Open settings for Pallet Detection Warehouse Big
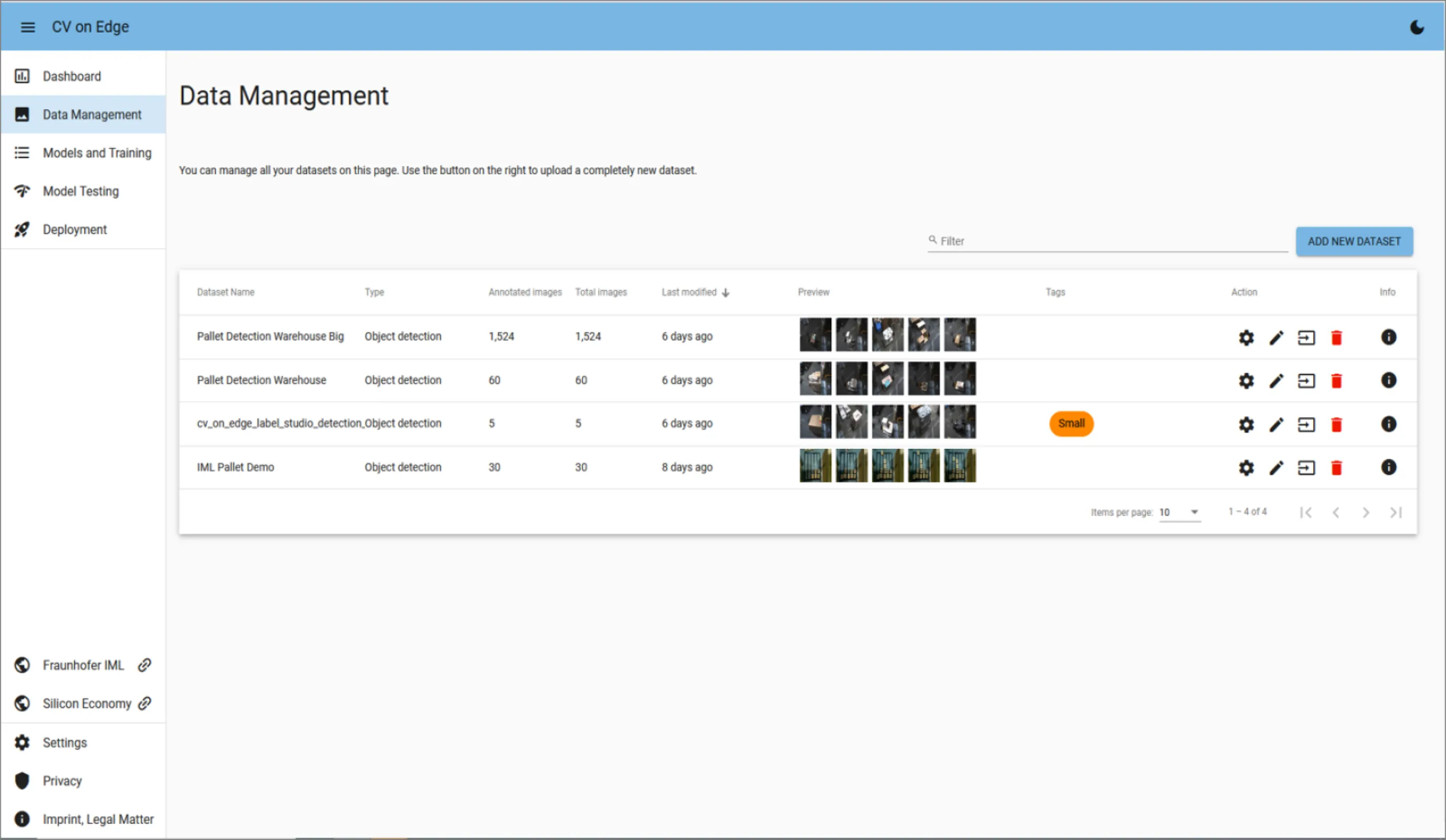Image resolution: width=1446 pixels, height=840 pixels. tap(1246, 337)
